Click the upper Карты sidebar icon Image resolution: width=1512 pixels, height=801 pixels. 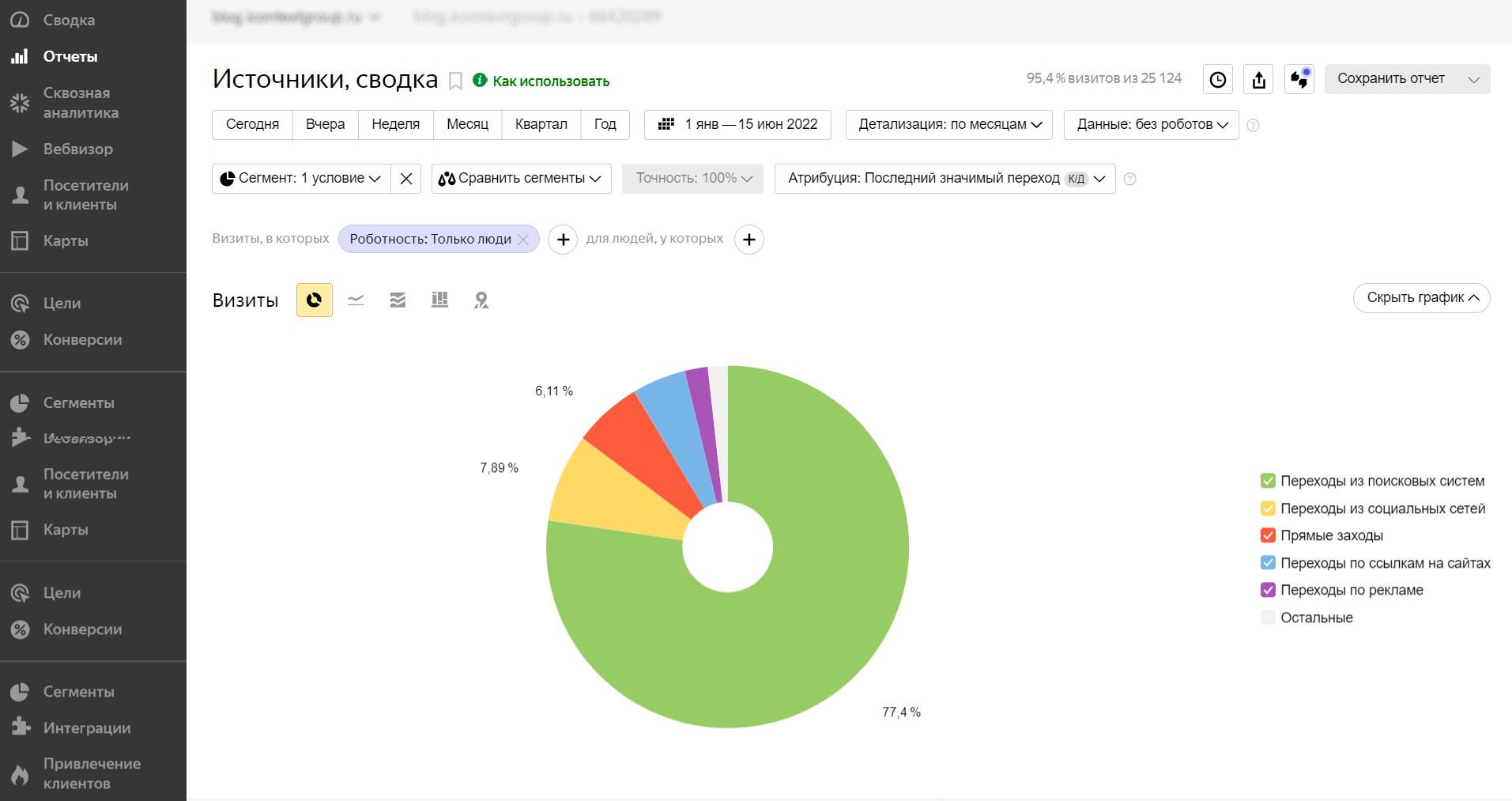coord(20,240)
